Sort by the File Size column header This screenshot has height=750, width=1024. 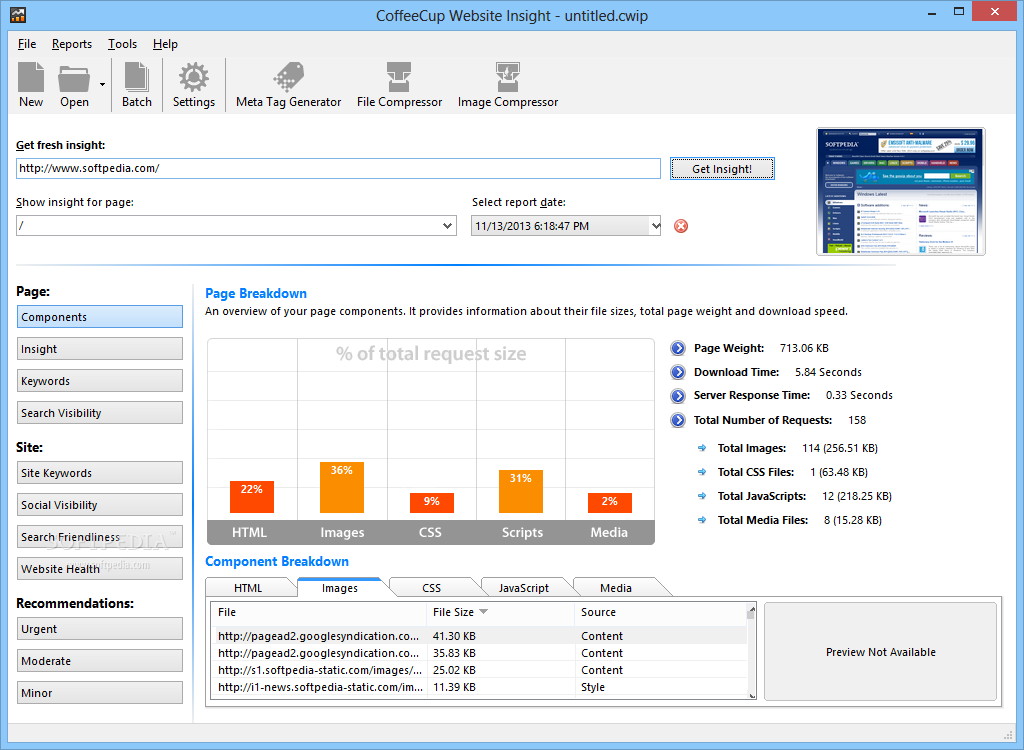click(x=500, y=612)
